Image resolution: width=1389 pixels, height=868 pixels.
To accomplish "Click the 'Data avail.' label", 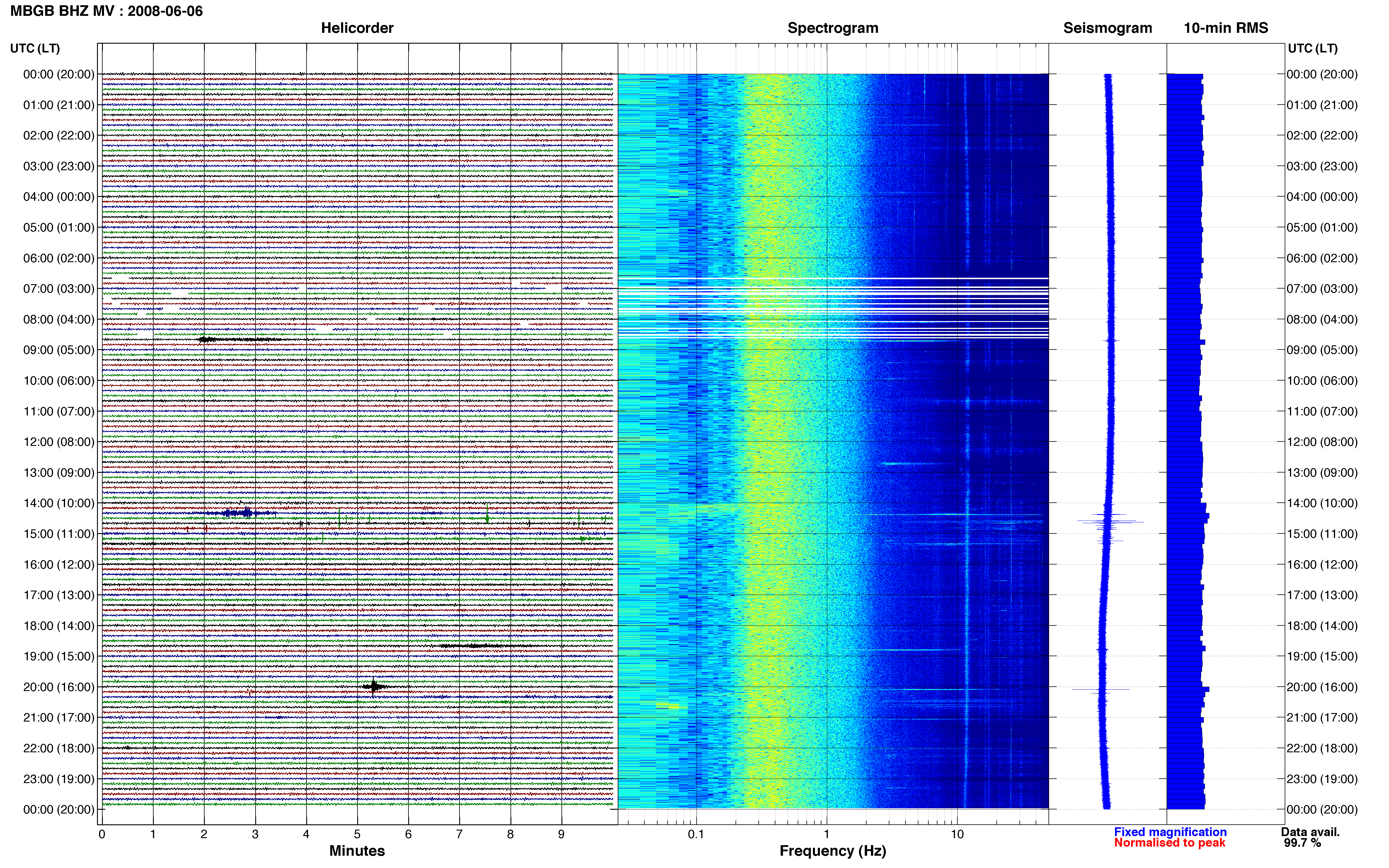I will click(1310, 832).
